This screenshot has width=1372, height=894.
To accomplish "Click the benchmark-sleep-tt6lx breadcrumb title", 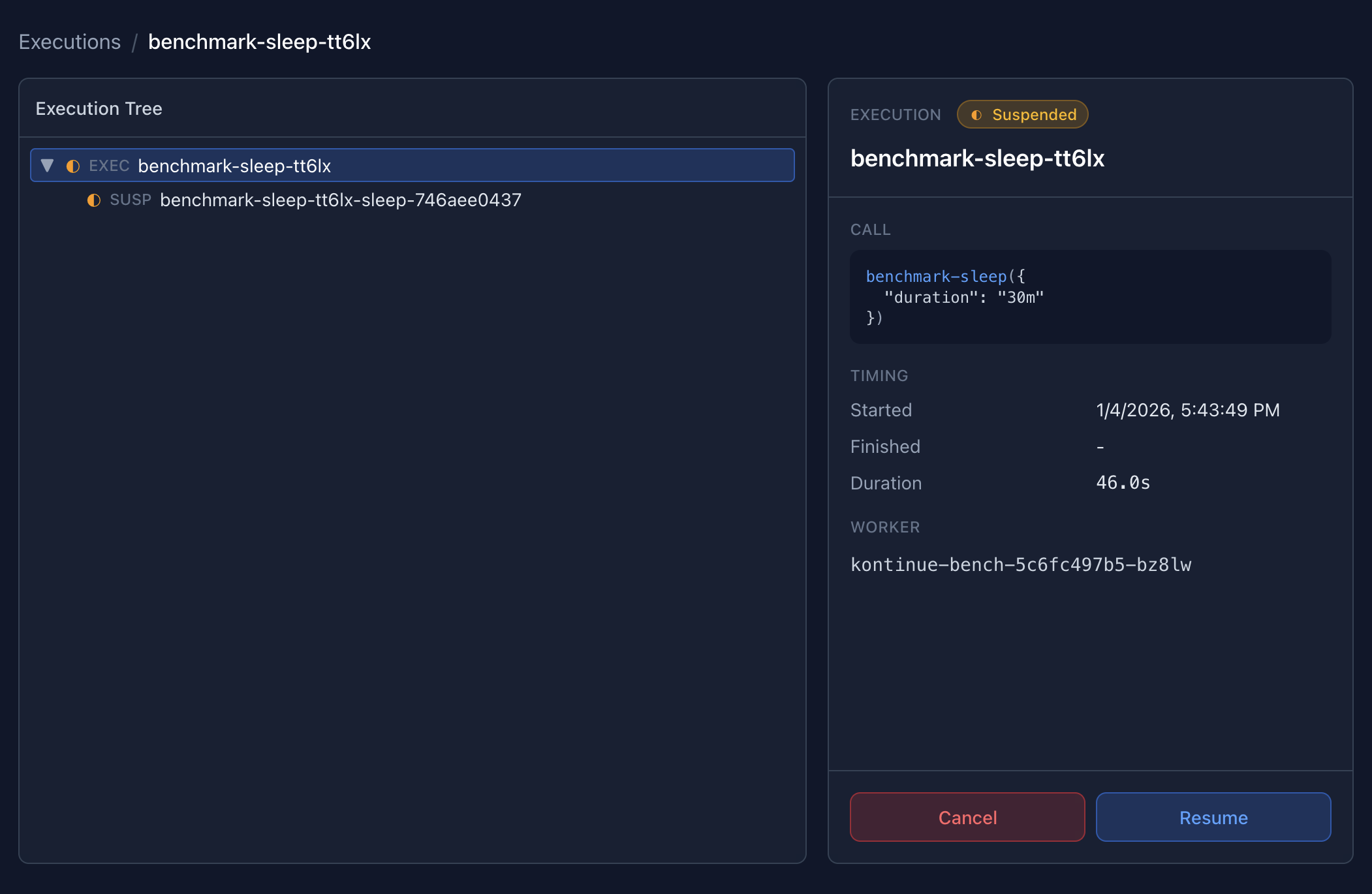I will [x=259, y=42].
